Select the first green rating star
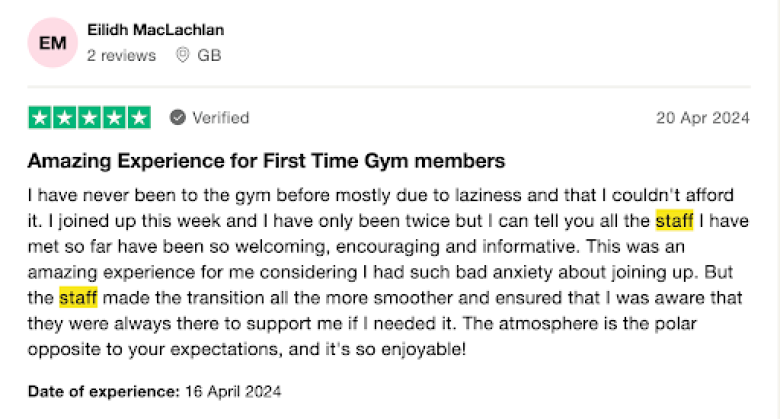 click(x=40, y=118)
